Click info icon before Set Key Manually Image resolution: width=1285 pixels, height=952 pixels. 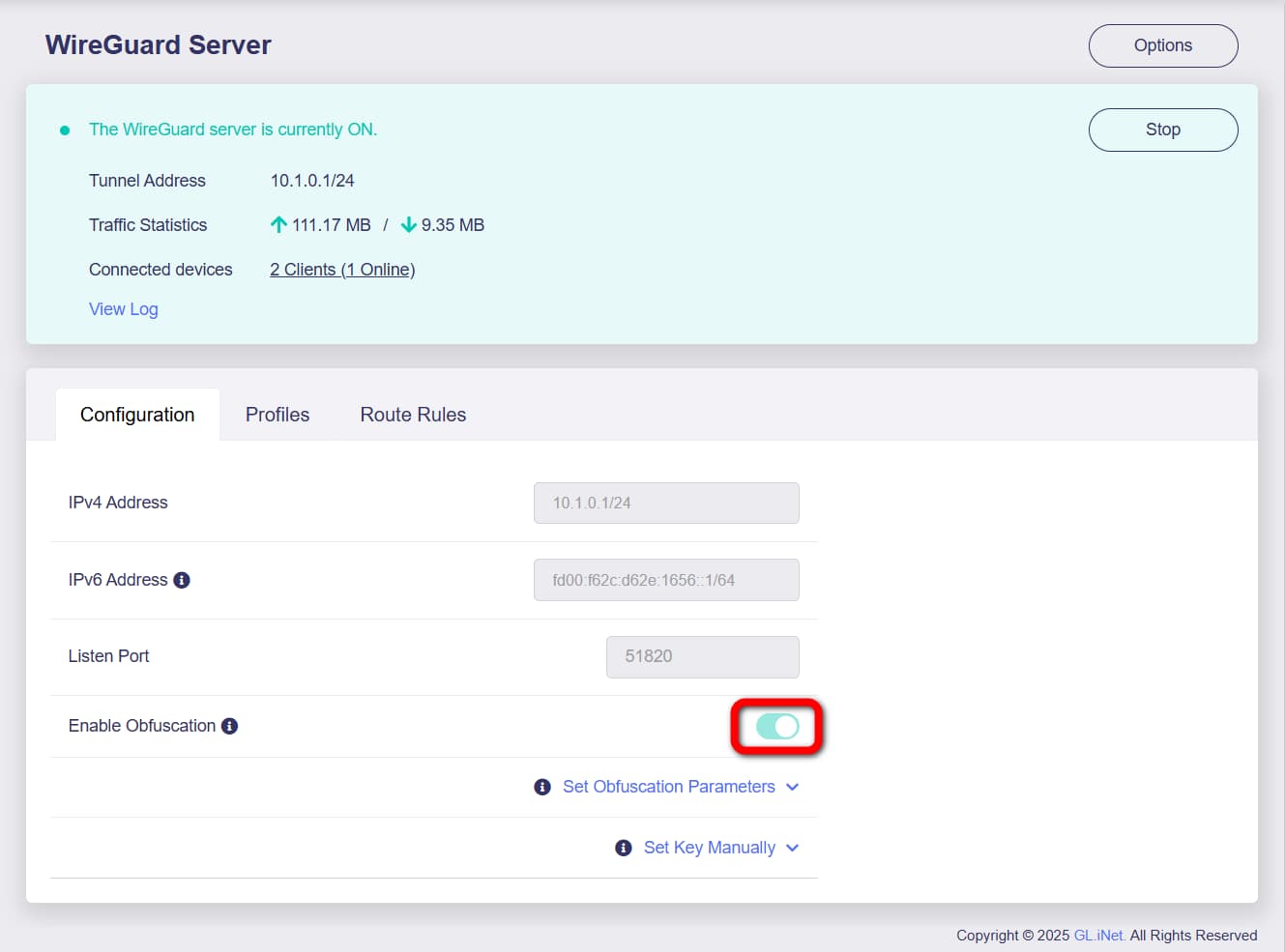[624, 848]
